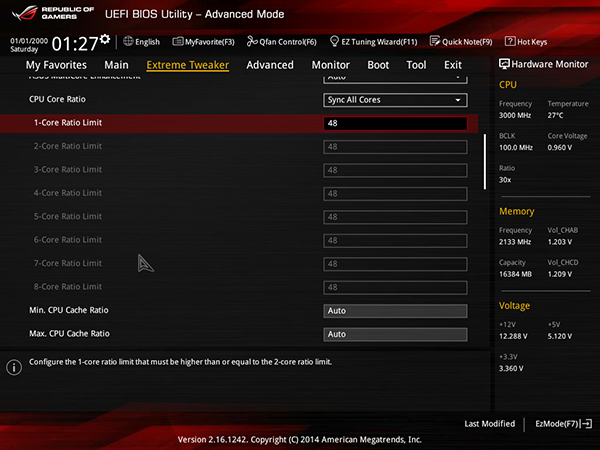Open Qfan Control fan icon

[252, 41]
